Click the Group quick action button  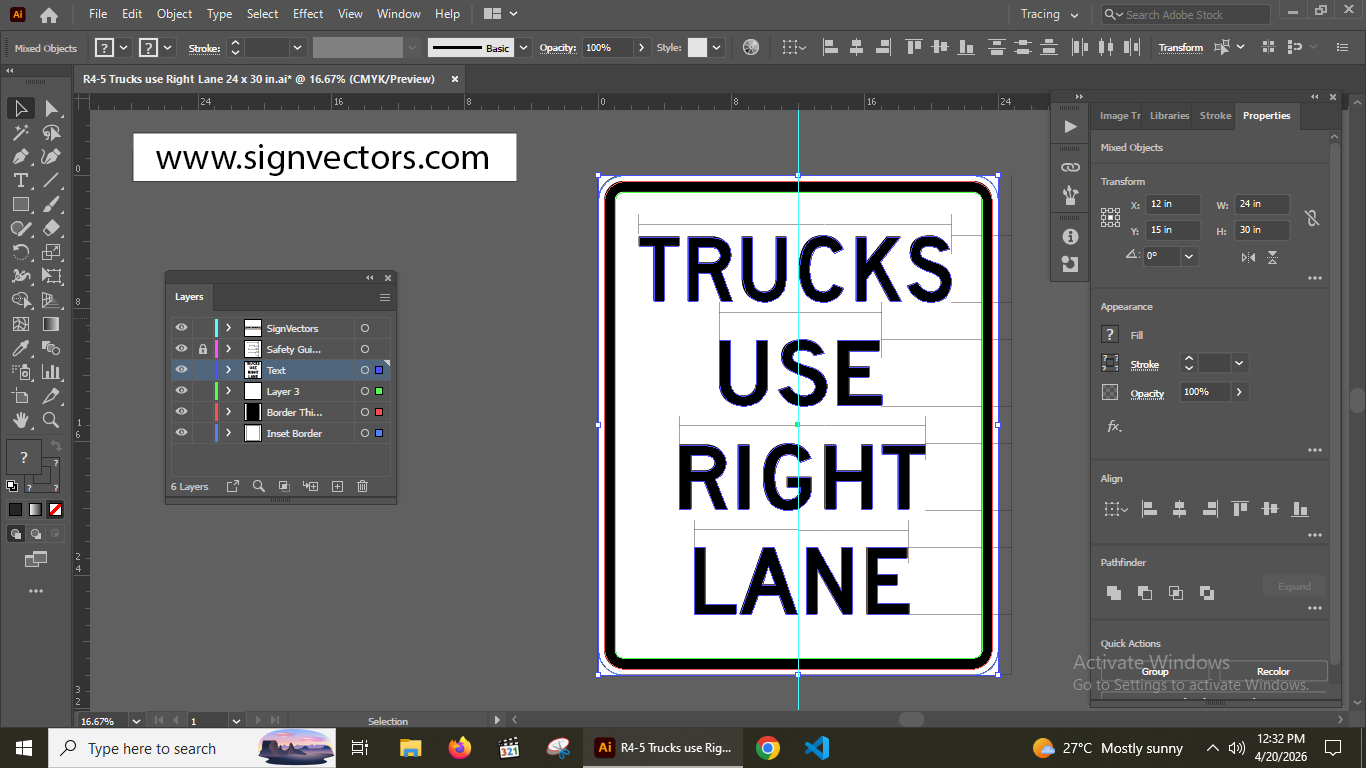1154,671
